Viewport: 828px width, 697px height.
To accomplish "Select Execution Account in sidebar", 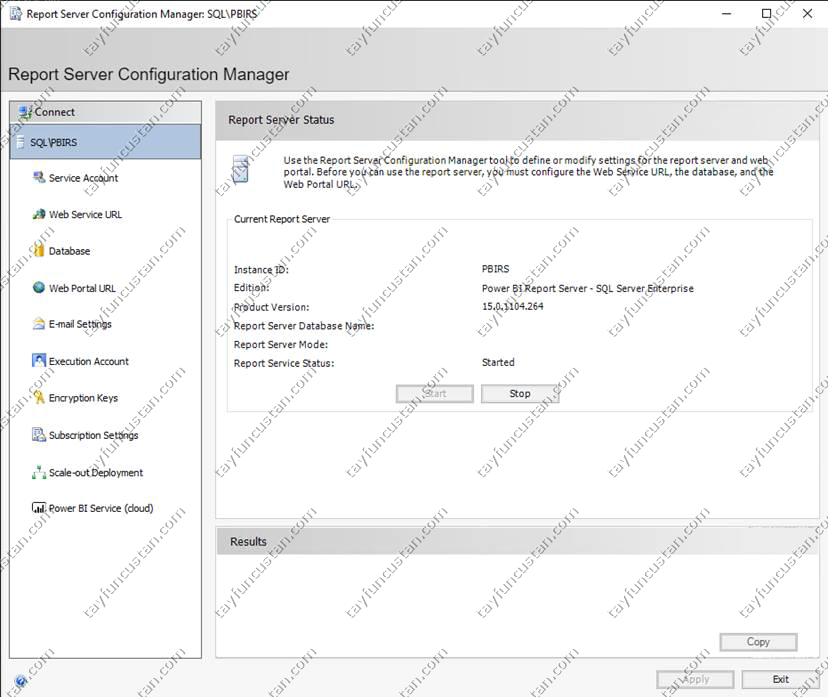I will (x=89, y=362).
